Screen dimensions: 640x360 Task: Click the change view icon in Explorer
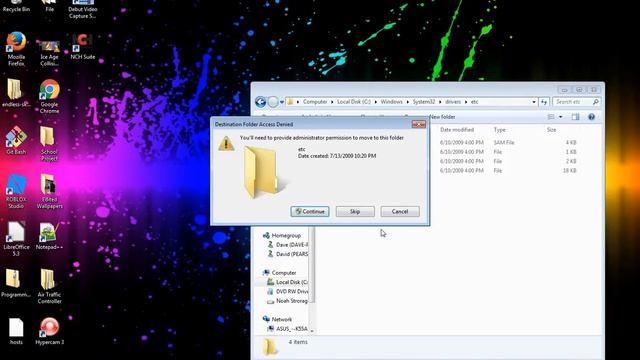pos(551,117)
